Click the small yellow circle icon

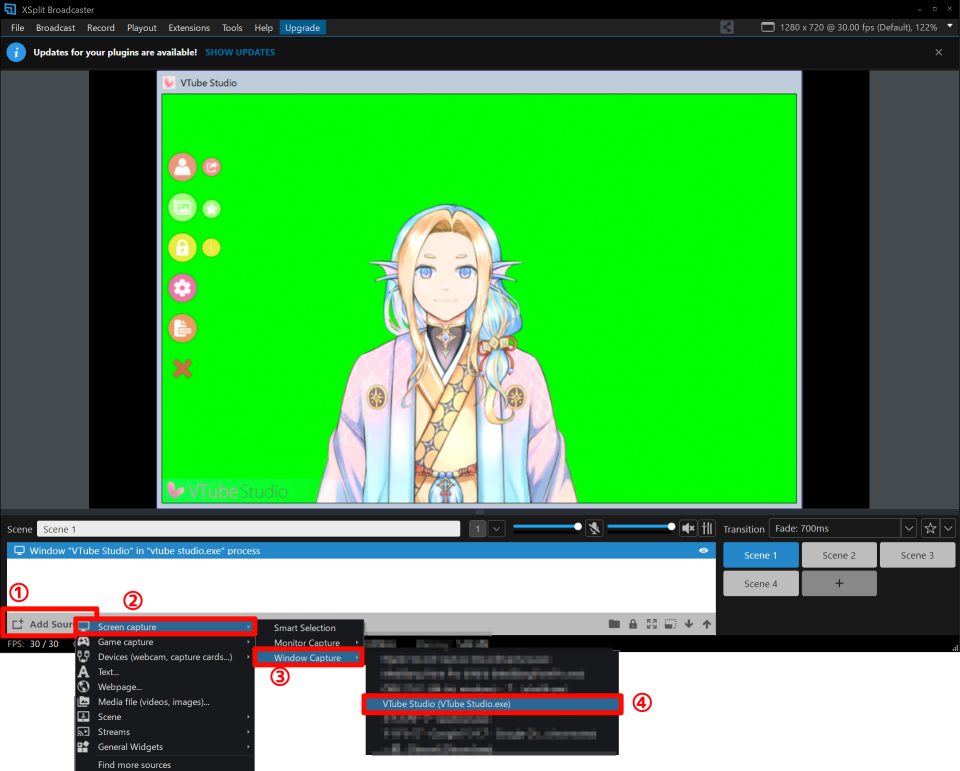(211, 247)
